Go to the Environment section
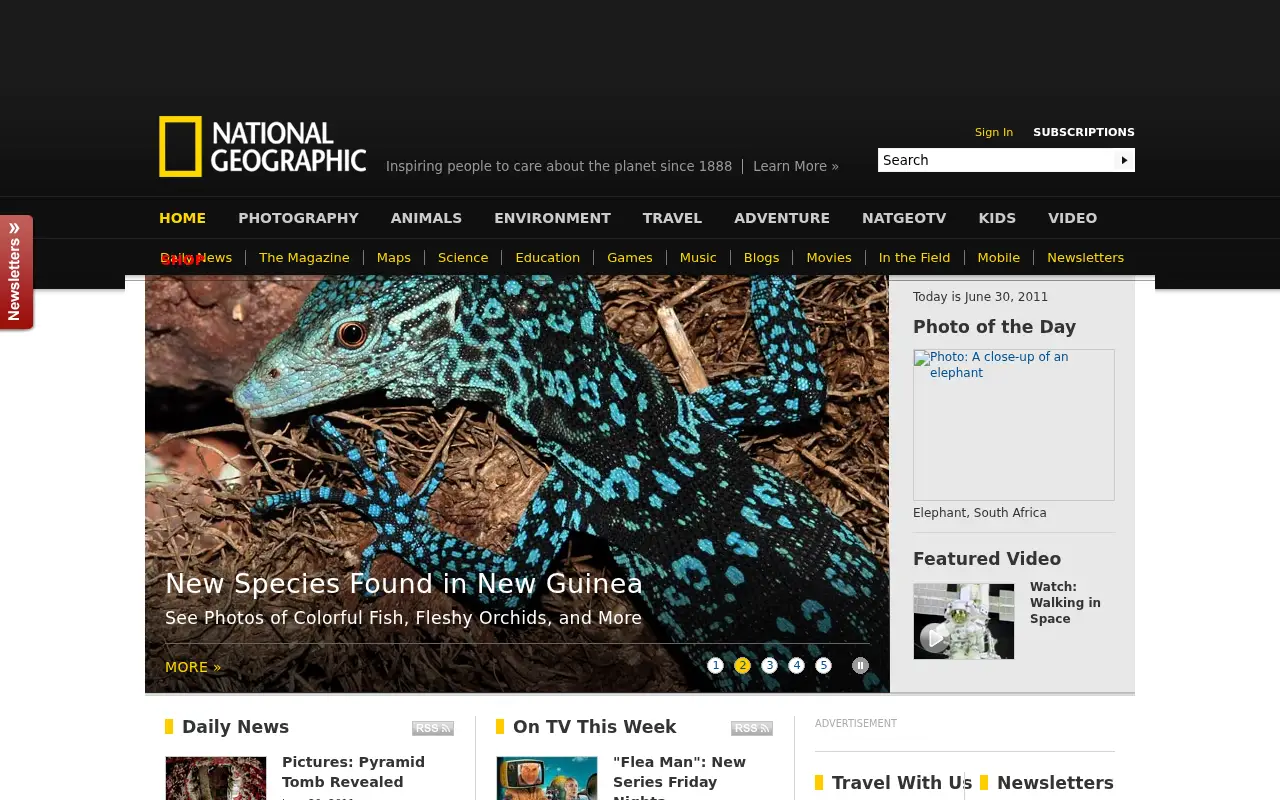Screen dimensions: 1280x800 pyautogui.click(x=552, y=218)
